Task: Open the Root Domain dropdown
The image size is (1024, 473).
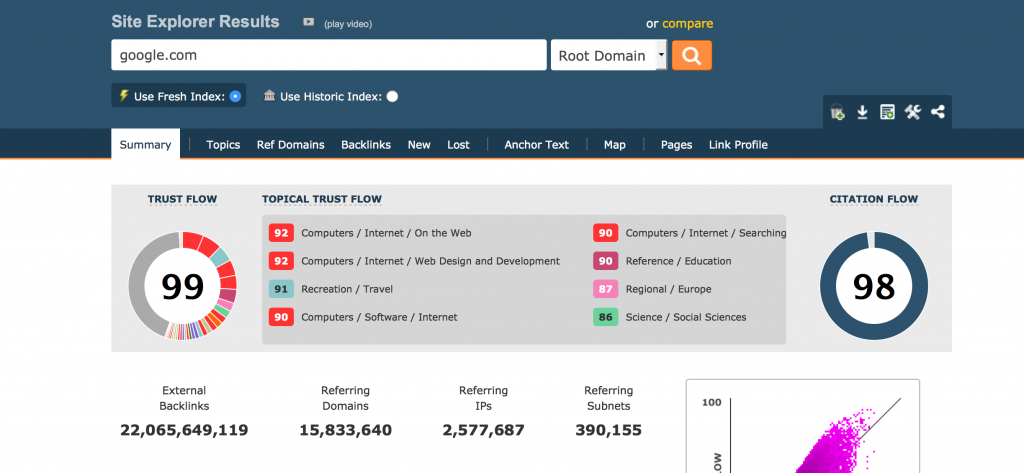Action: coord(609,56)
